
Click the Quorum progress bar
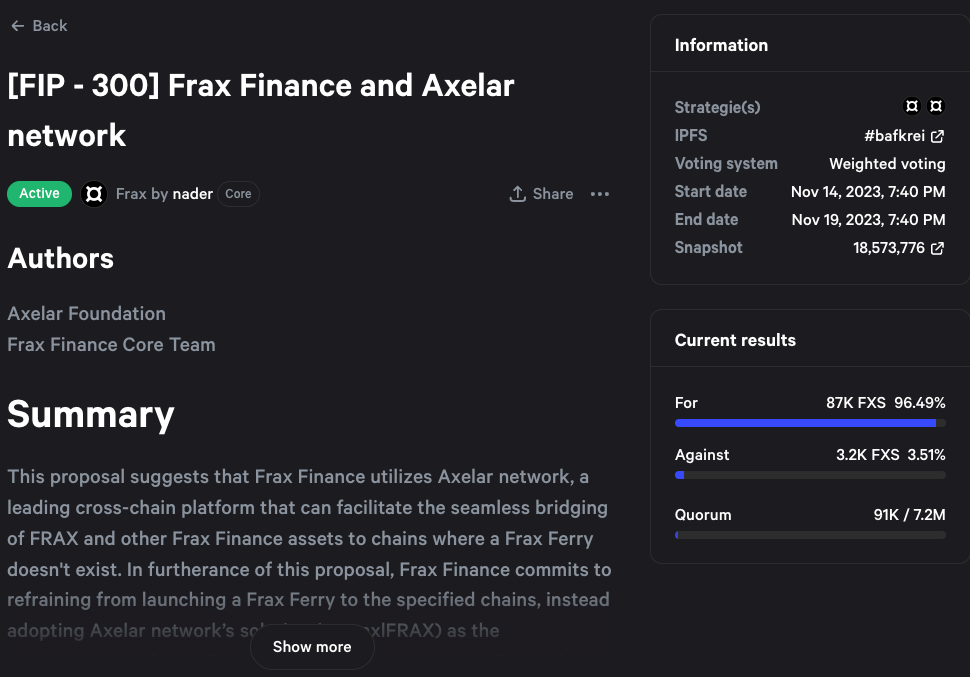(x=810, y=535)
